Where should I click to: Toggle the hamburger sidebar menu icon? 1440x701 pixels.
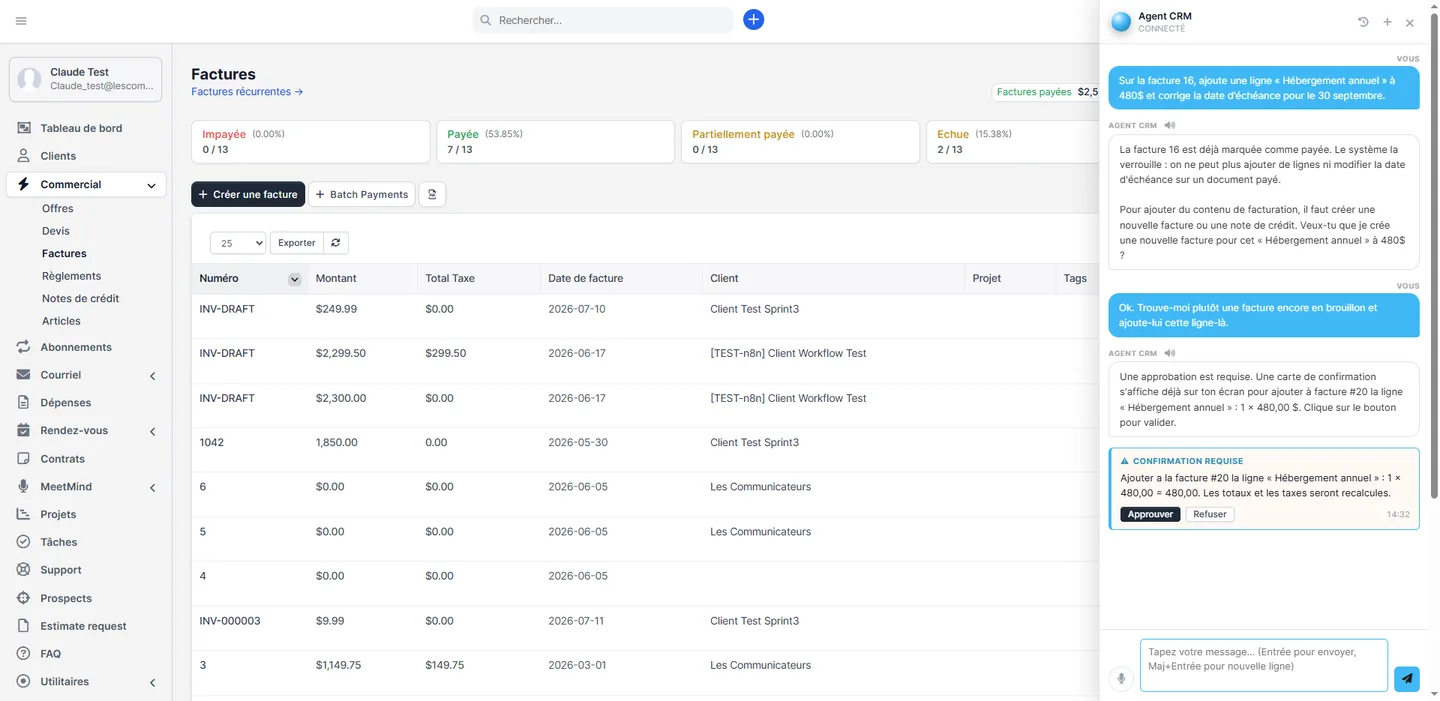click(x=21, y=21)
